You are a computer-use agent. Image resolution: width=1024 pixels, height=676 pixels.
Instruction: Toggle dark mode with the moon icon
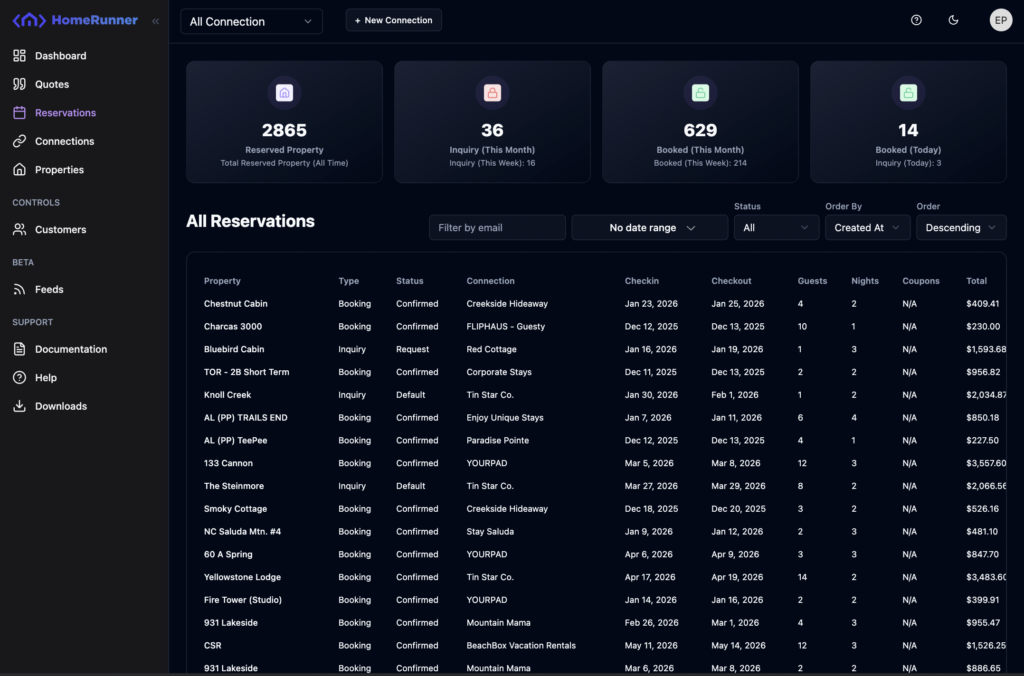(953, 20)
